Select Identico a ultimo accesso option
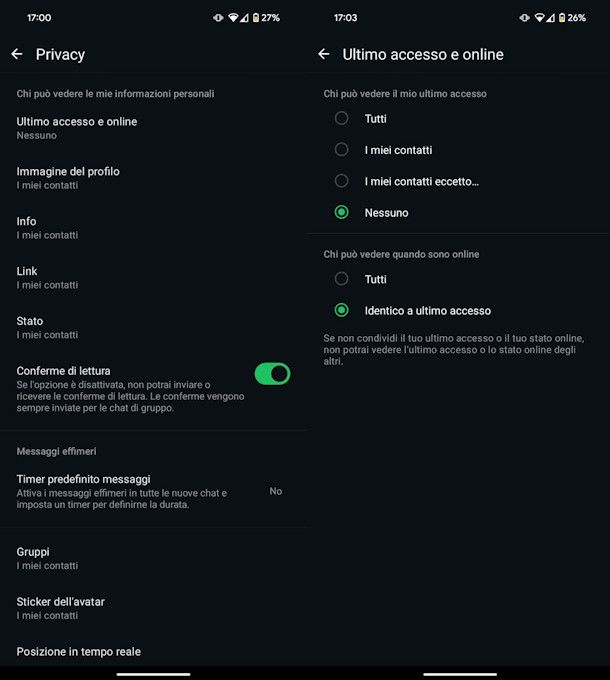The width and height of the screenshot is (610, 680). [342, 310]
